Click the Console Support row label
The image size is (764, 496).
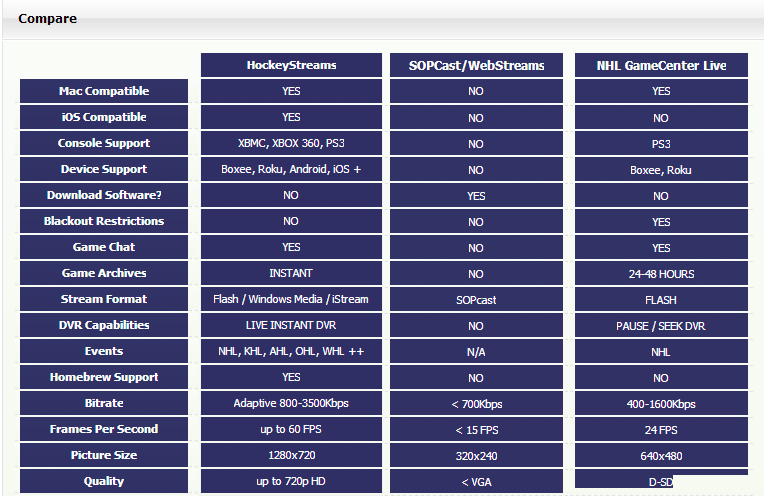(104, 143)
